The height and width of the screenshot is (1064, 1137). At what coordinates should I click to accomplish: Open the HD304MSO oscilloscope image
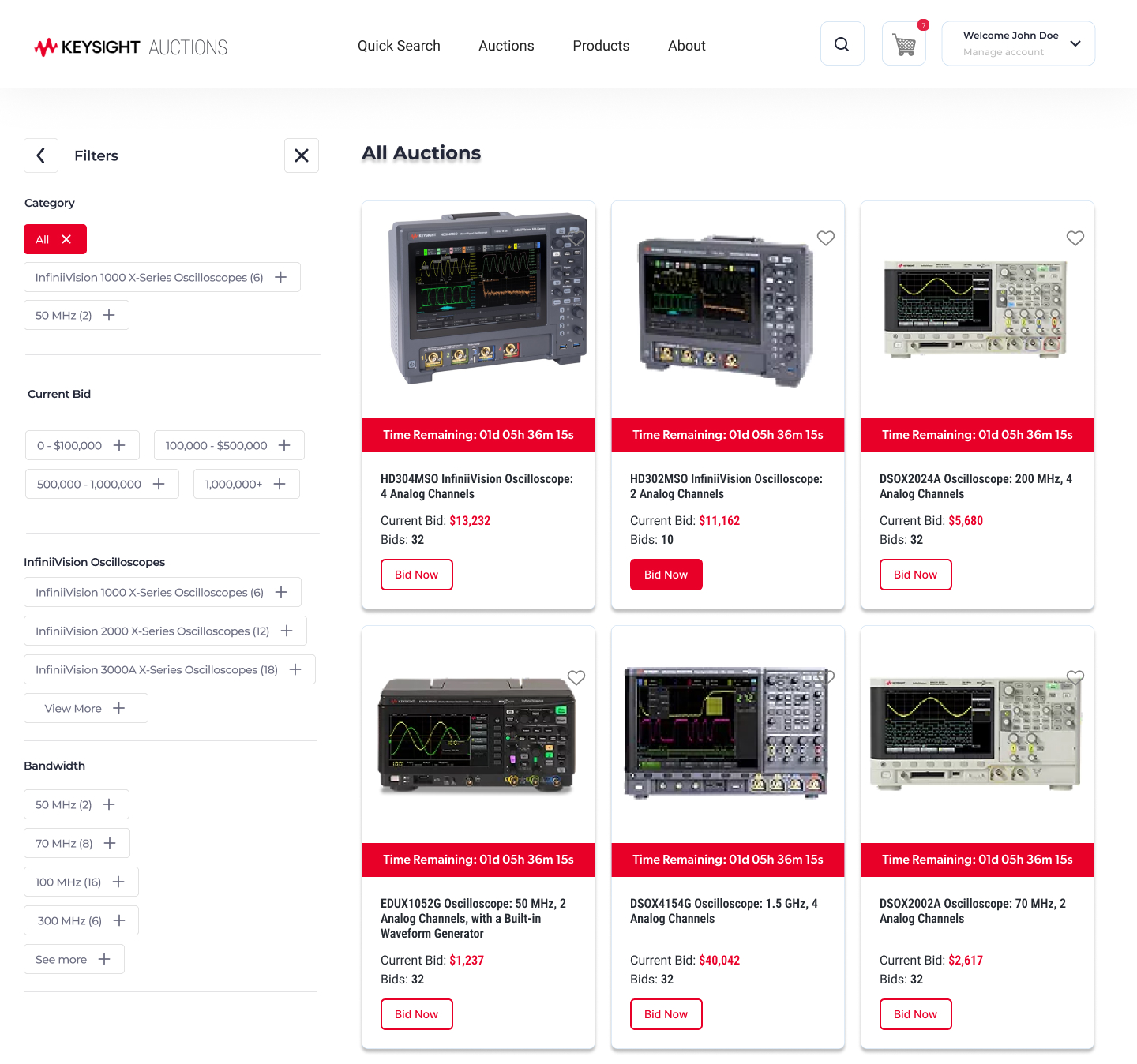488,298
